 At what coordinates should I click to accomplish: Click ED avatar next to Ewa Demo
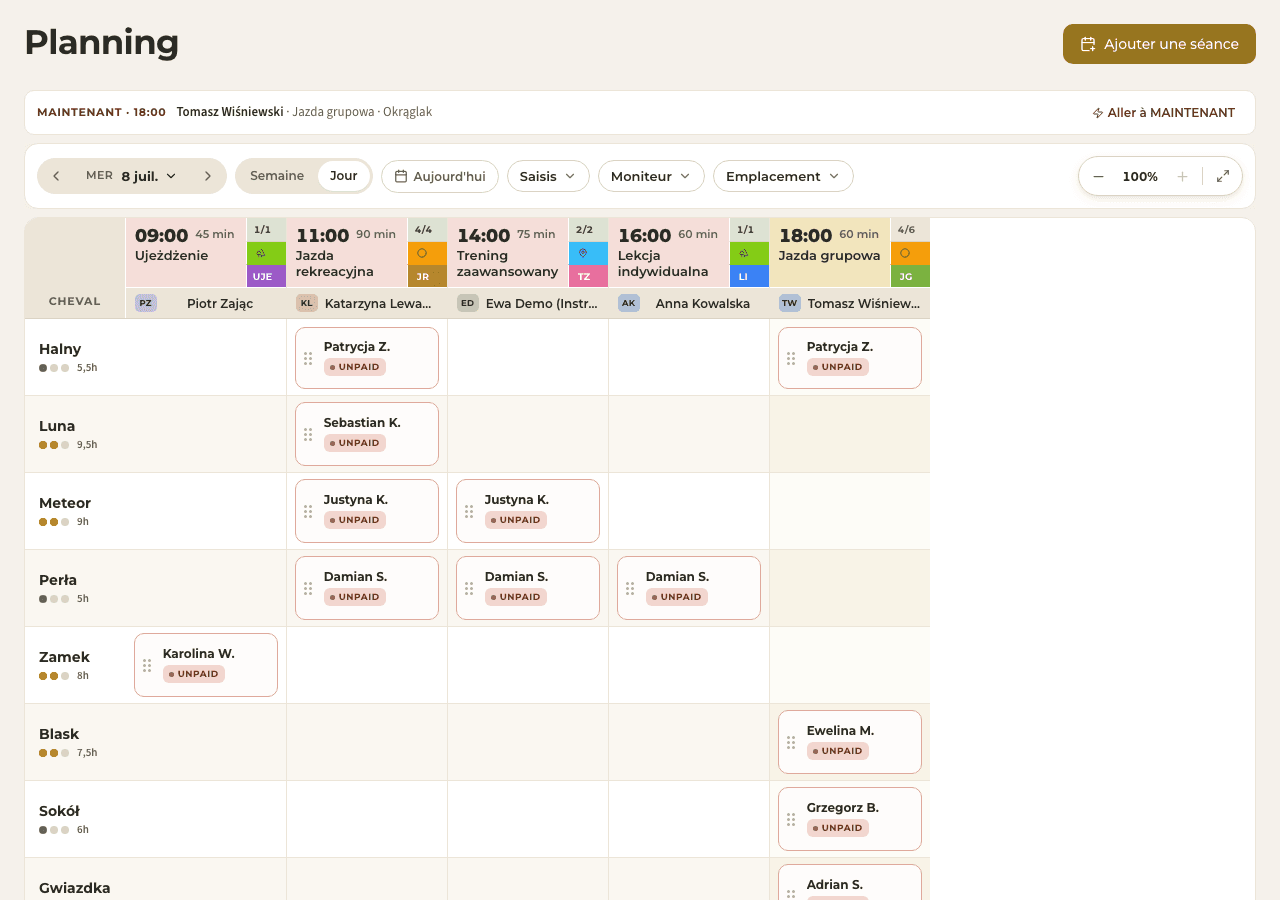coord(468,303)
